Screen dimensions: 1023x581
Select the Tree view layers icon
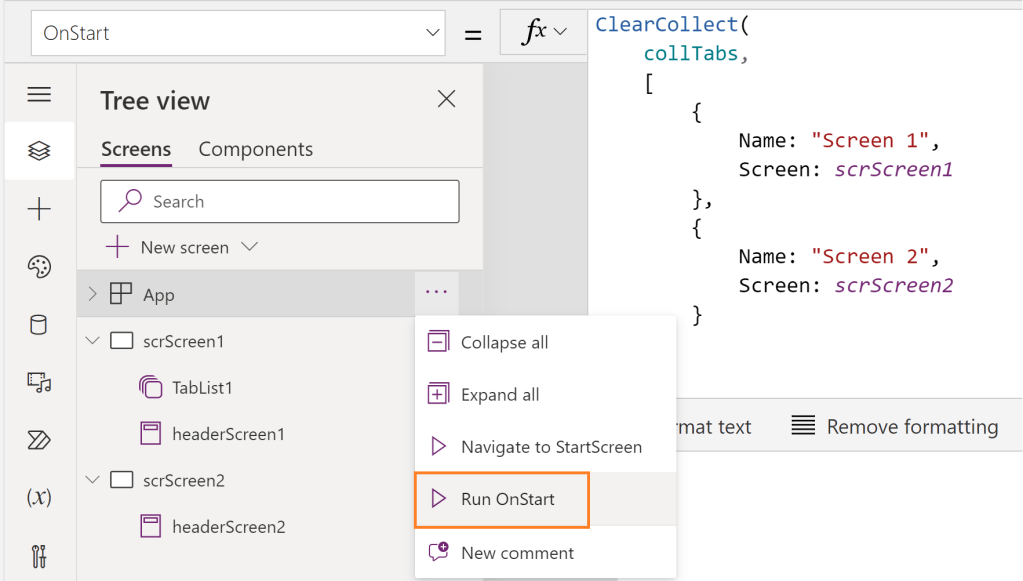[39, 151]
